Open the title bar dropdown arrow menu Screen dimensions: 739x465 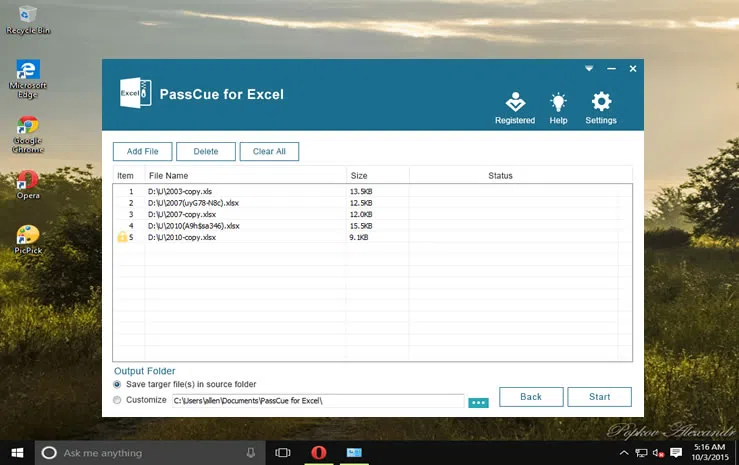tap(589, 69)
